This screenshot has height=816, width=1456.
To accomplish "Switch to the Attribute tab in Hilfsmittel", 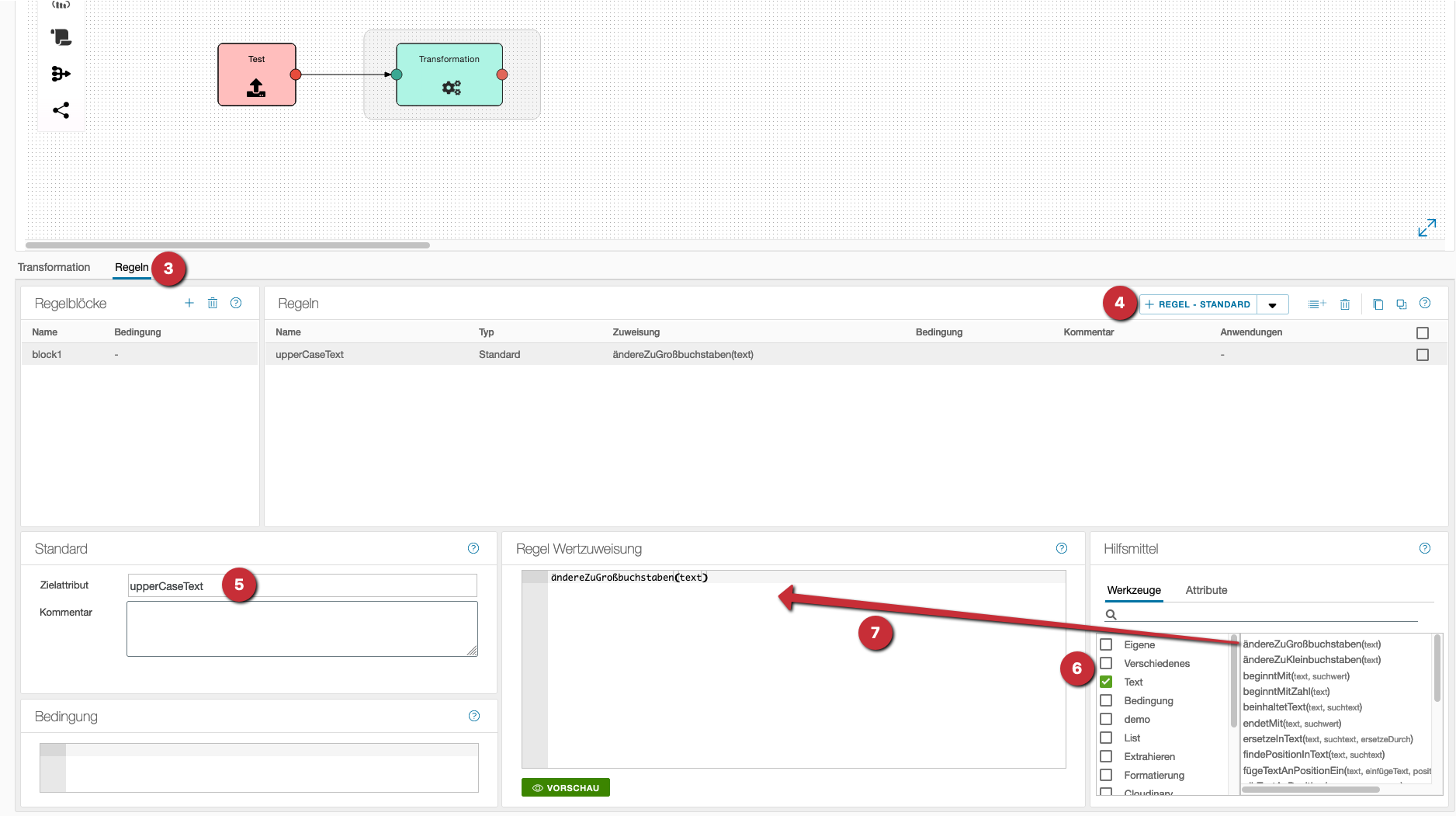I will [x=1206, y=590].
